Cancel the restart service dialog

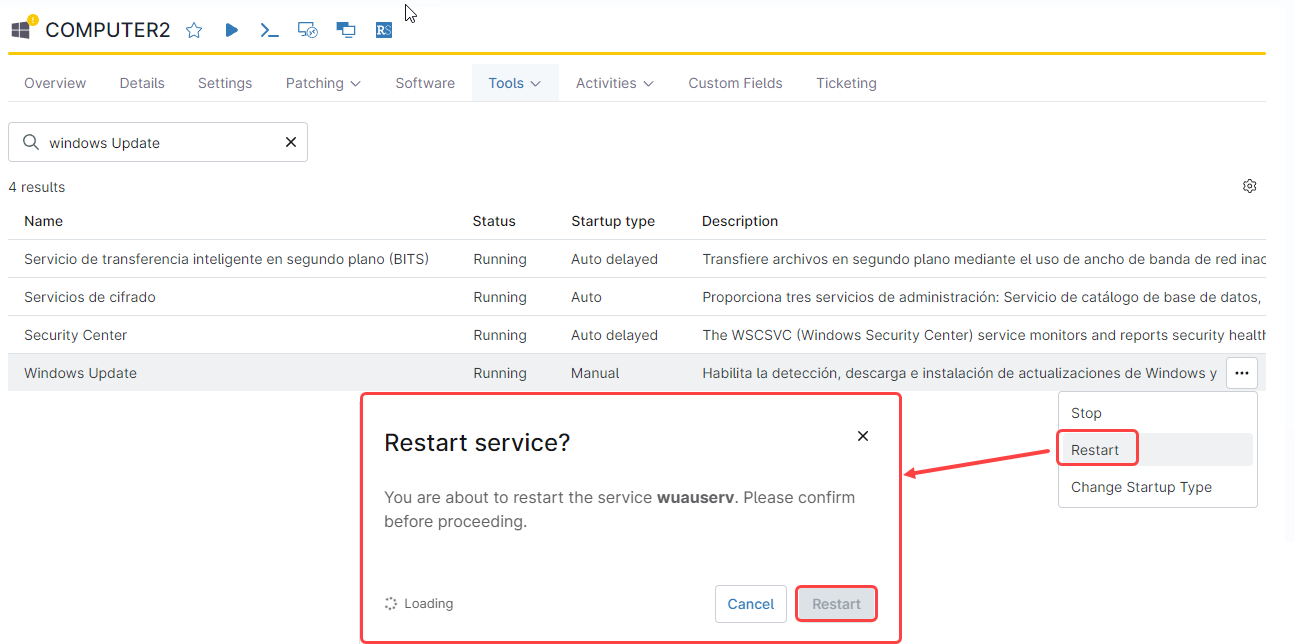click(751, 604)
